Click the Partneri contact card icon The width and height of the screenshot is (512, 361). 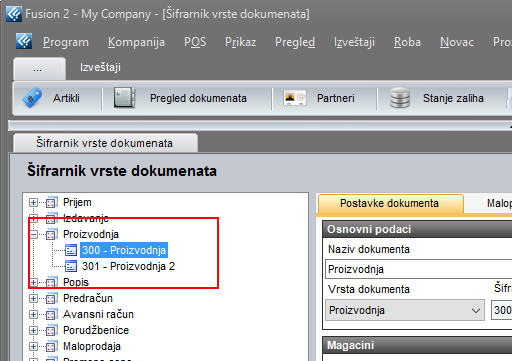click(295, 98)
